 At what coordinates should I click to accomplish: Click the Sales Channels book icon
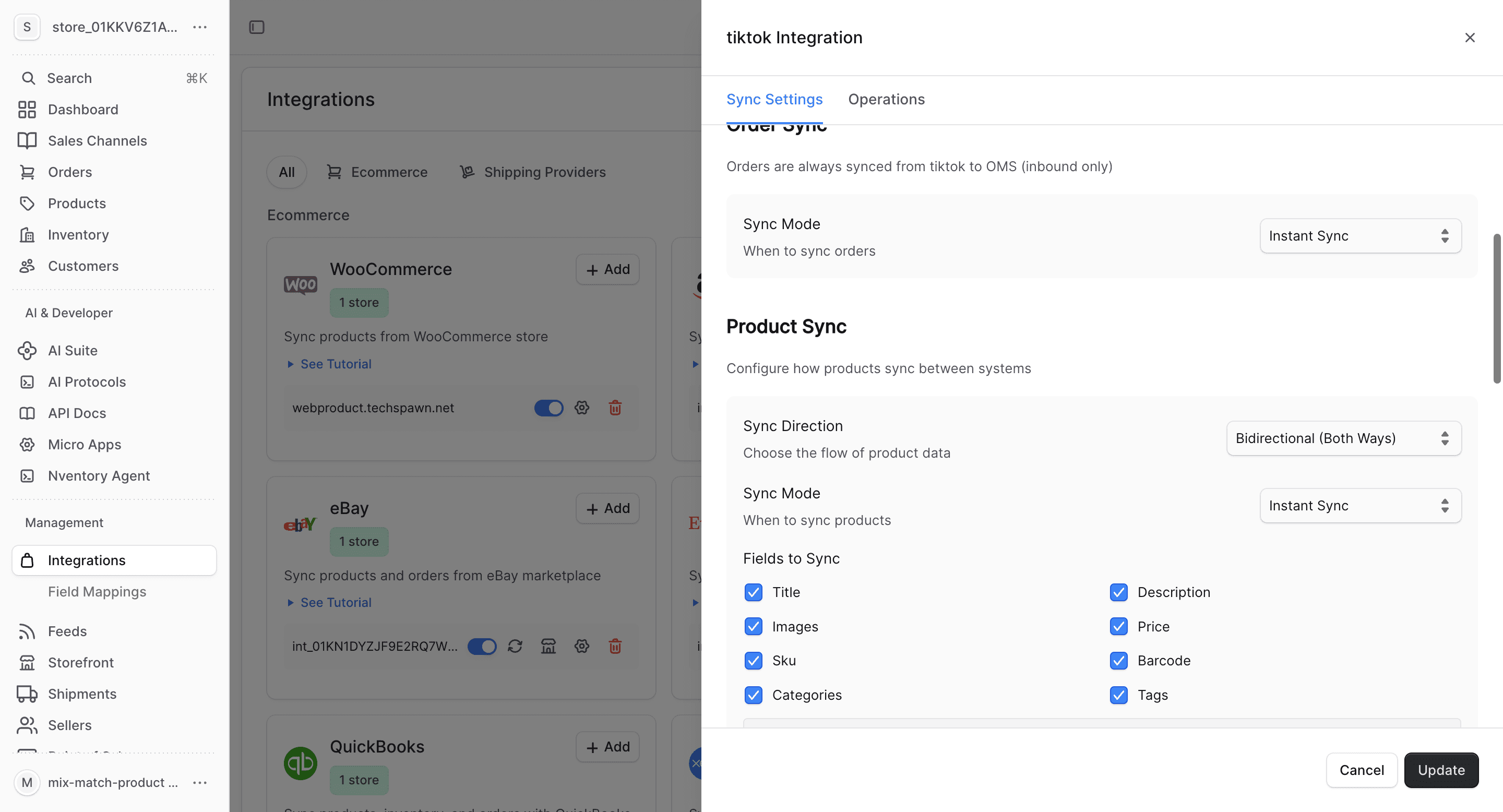(27, 140)
